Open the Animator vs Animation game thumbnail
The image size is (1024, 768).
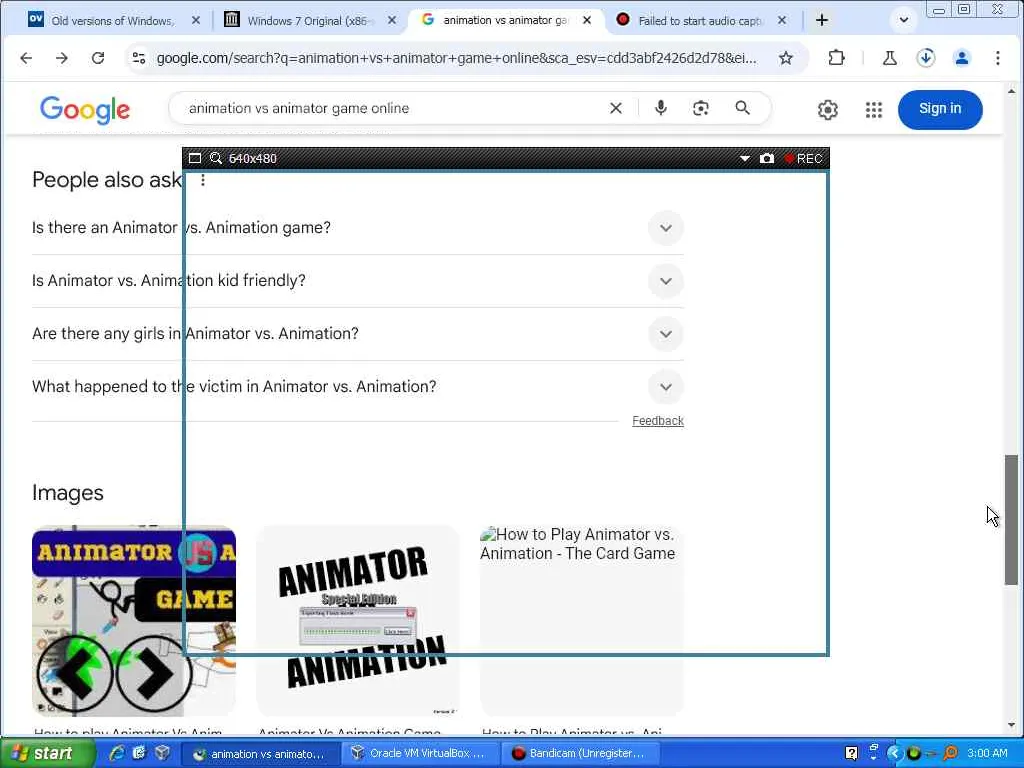[x=134, y=621]
